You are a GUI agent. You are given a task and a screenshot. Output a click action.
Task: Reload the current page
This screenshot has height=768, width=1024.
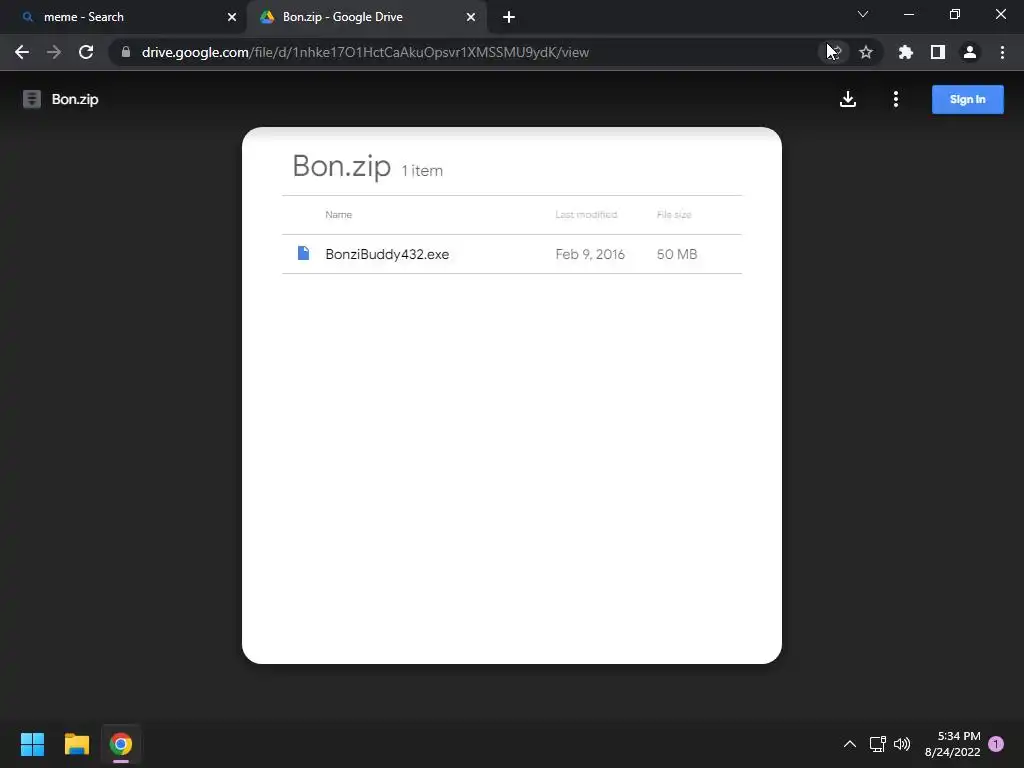[86, 52]
